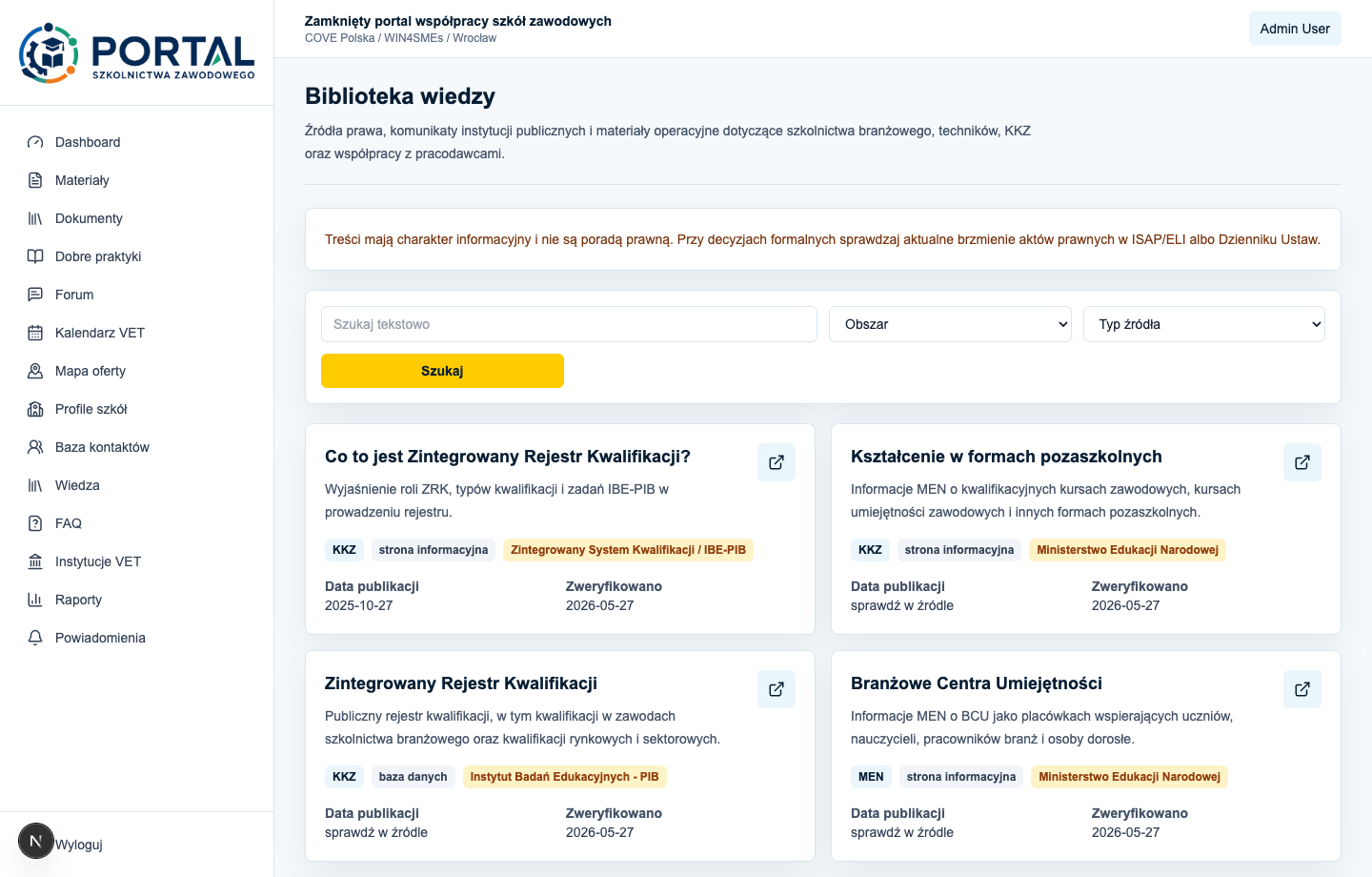Open Kalendarz VET menu item
The width and height of the screenshot is (1372, 877).
click(x=137, y=333)
